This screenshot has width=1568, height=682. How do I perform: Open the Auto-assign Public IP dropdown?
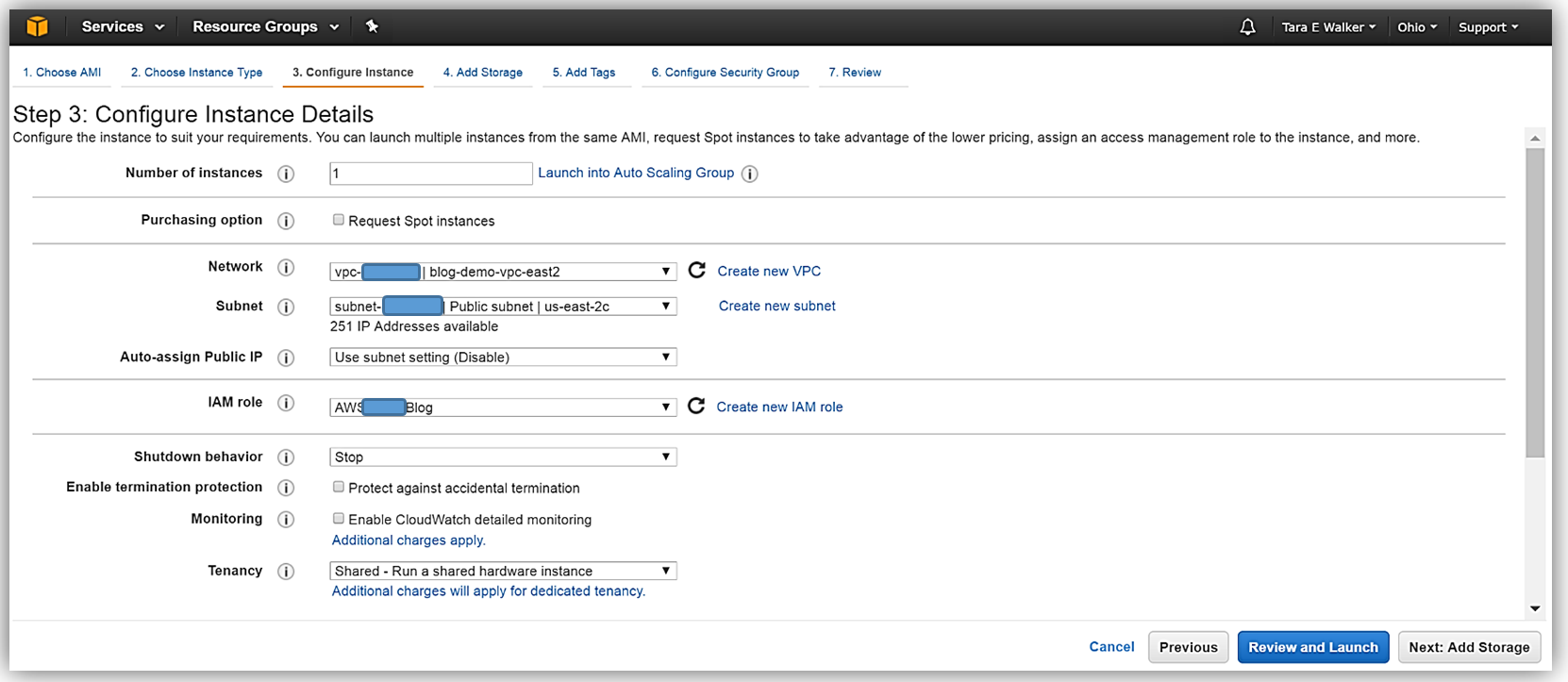(x=503, y=358)
